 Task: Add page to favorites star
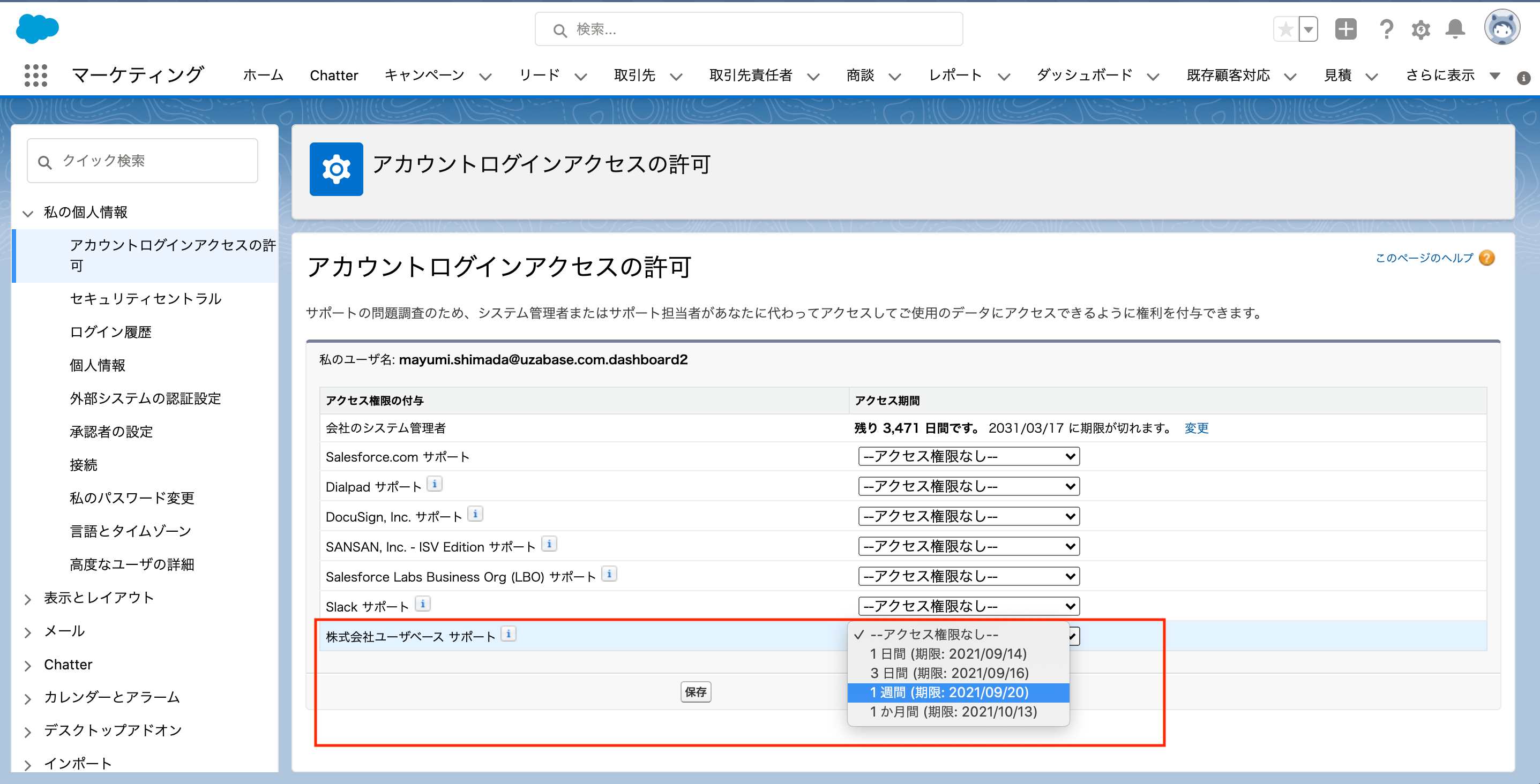[1285, 29]
